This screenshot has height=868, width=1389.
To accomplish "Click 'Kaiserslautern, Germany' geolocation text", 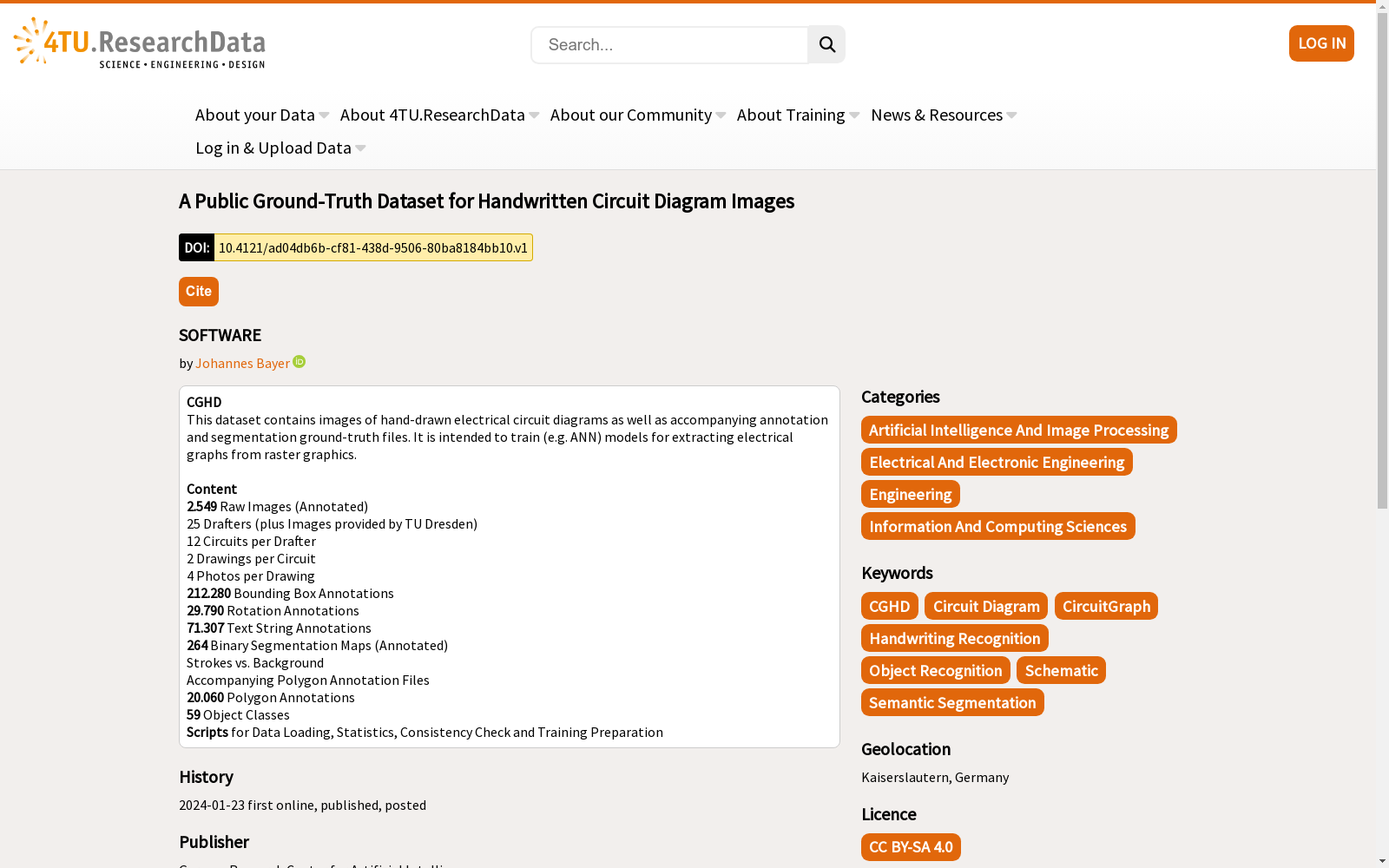I will click(935, 777).
